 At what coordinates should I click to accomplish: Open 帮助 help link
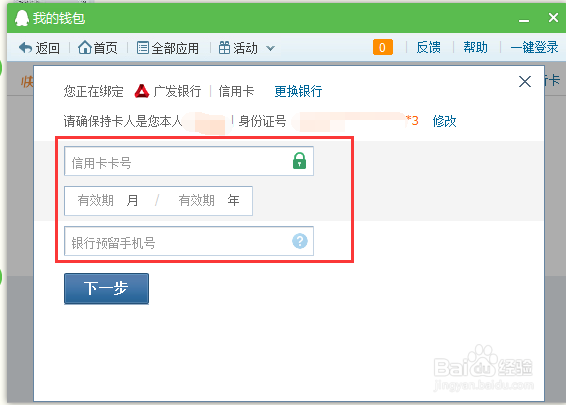[475, 47]
